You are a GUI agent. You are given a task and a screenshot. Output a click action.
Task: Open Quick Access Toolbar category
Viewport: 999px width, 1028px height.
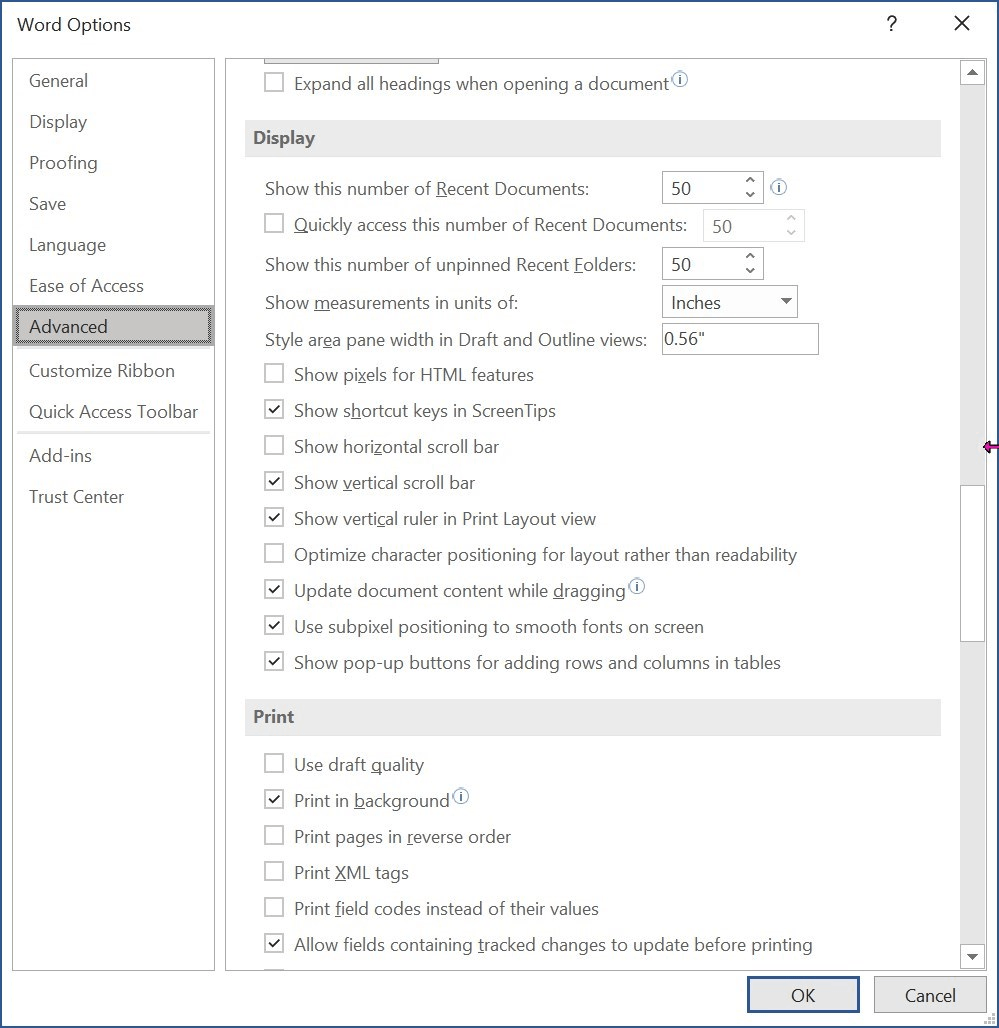113,412
